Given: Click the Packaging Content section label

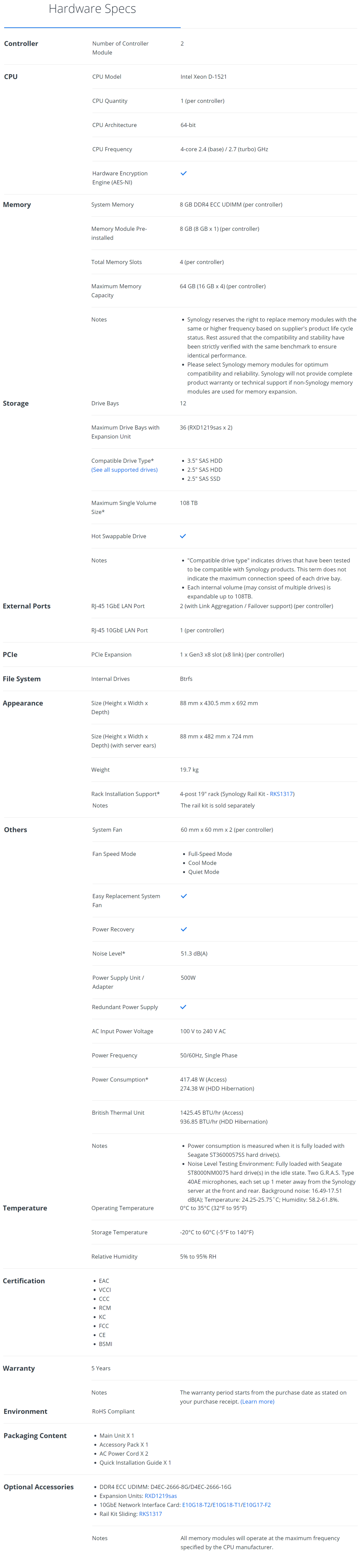Looking at the screenshot, I should (x=35, y=1436).
